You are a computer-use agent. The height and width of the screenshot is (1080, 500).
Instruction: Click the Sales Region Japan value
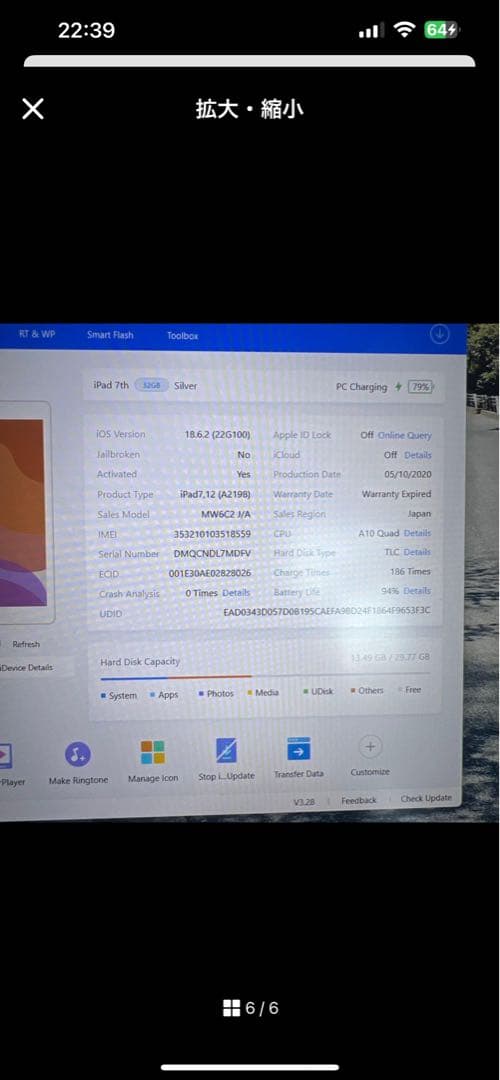pyautogui.click(x=419, y=514)
